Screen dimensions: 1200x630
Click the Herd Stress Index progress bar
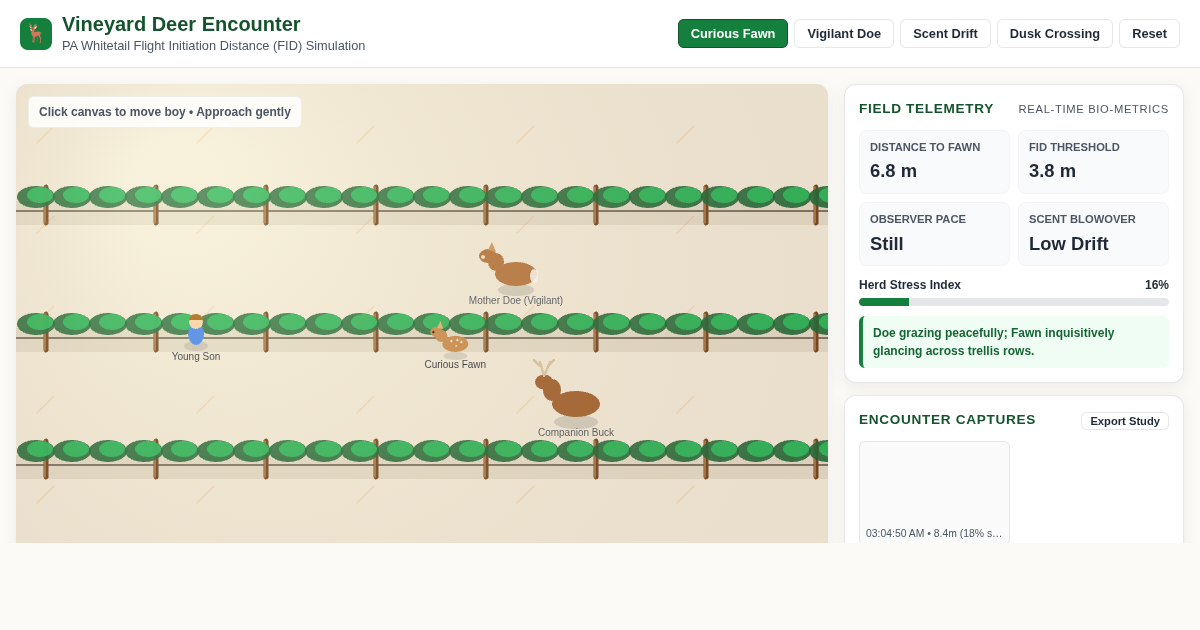click(x=1014, y=302)
